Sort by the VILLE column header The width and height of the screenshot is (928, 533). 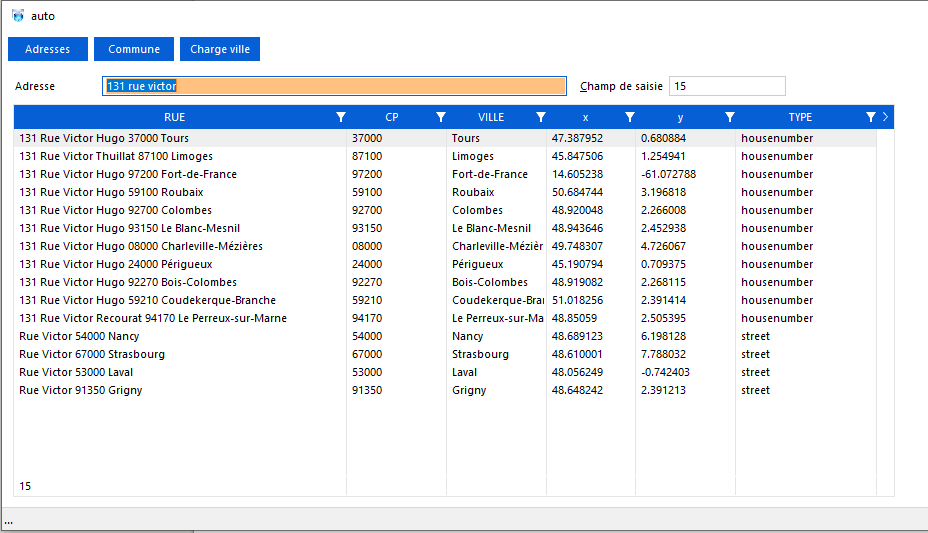(490, 117)
